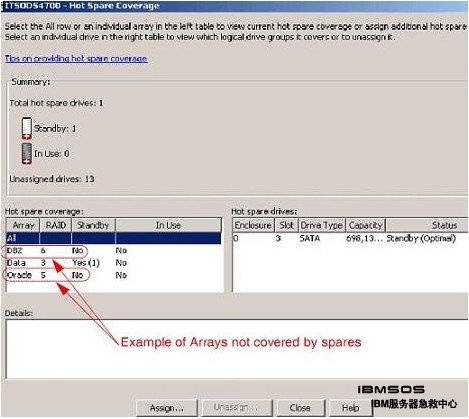
Task: Click the RAID column header
Action: tap(56, 225)
